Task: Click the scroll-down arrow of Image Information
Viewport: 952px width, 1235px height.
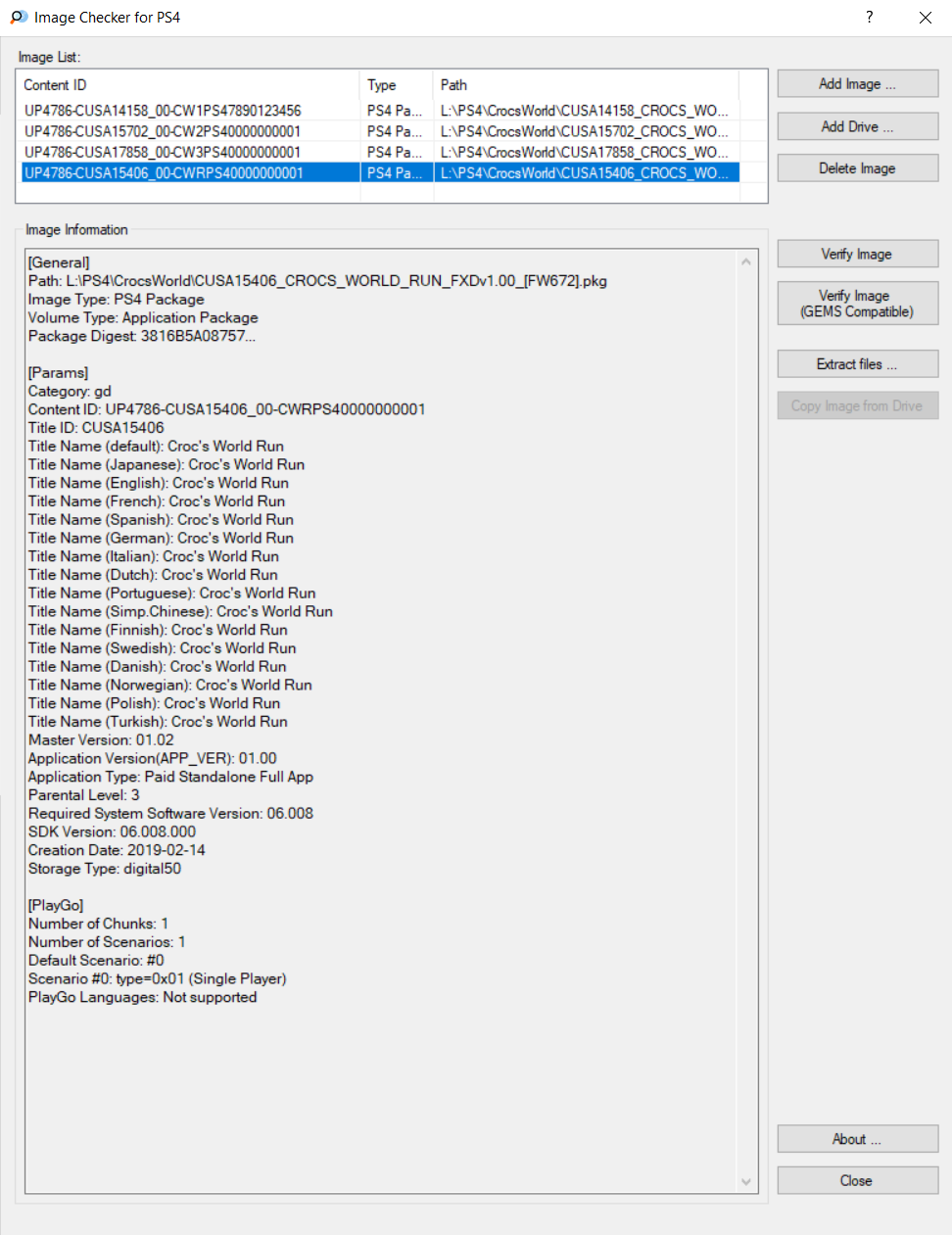Action: tap(746, 1182)
